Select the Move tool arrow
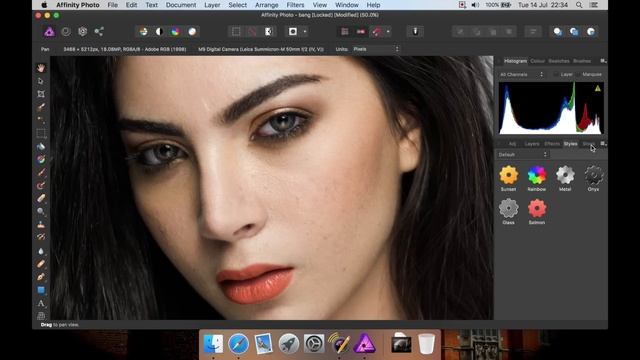 41,81
